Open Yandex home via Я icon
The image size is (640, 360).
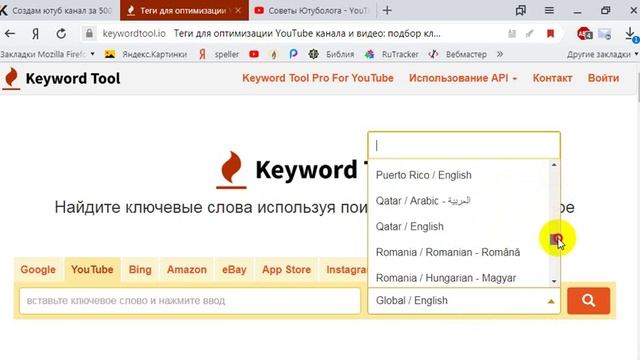(x=36, y=33)
